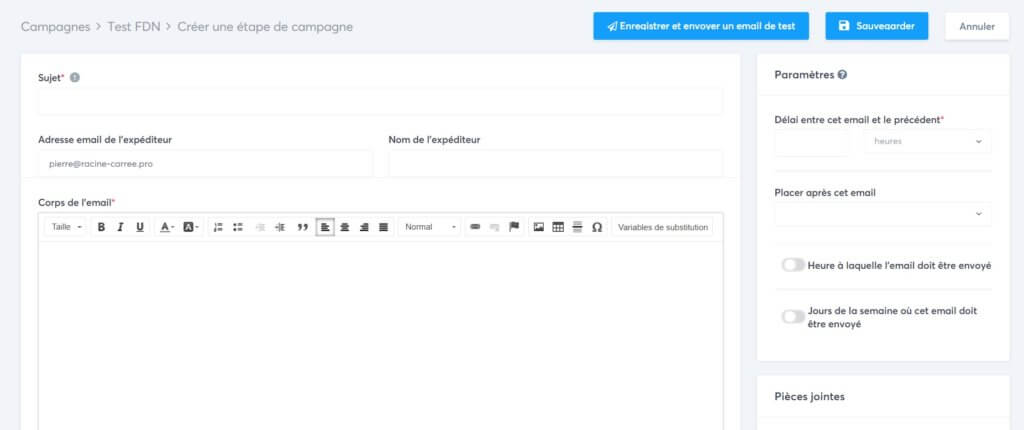Decrease the indent

[x=261, y=227]
